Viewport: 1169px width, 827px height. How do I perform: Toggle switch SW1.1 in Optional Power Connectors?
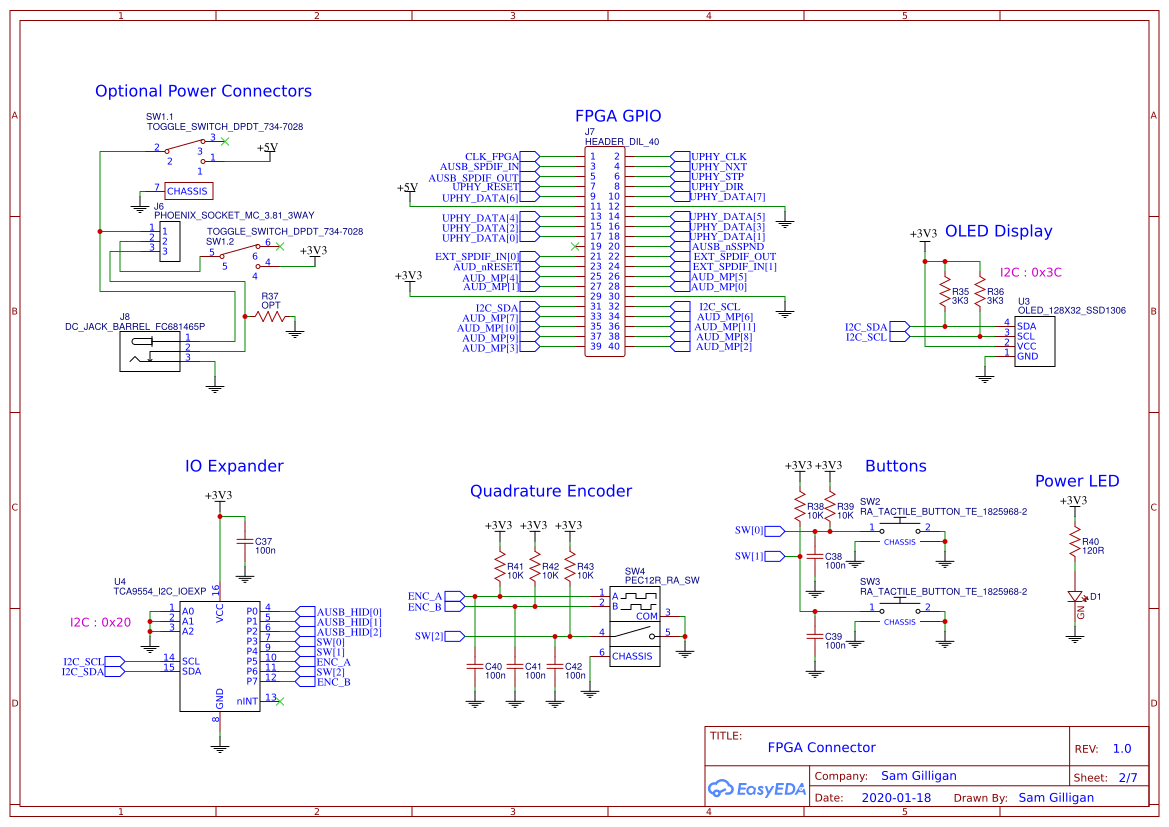tap(190, 147)
